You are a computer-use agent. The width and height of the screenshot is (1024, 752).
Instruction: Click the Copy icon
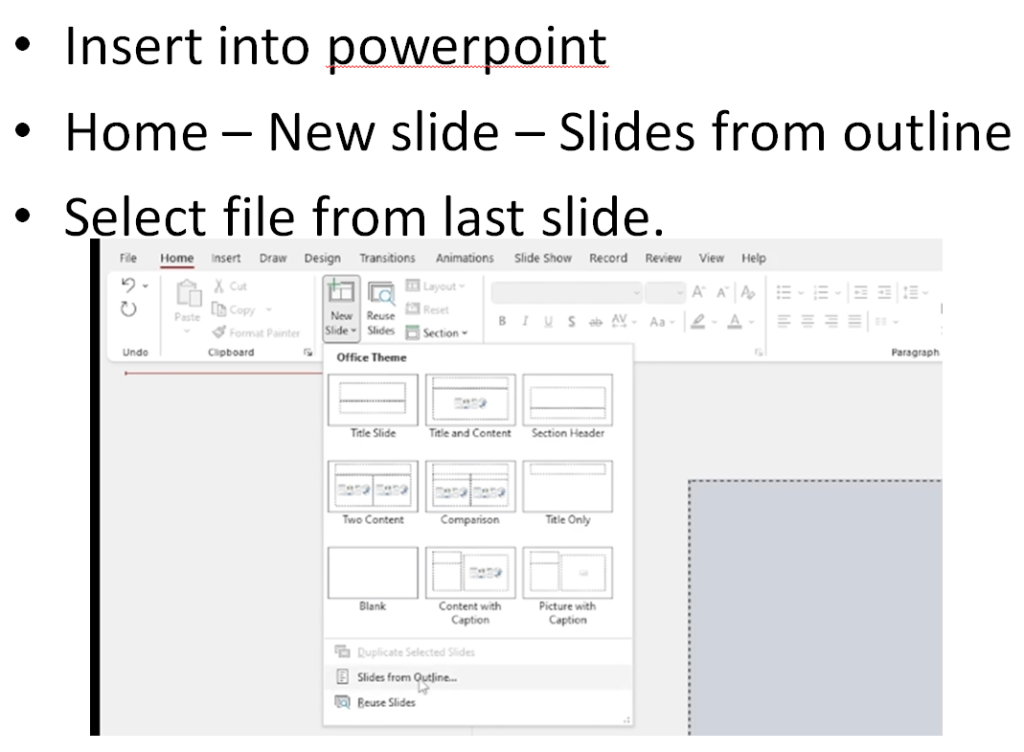click(219, 309)
